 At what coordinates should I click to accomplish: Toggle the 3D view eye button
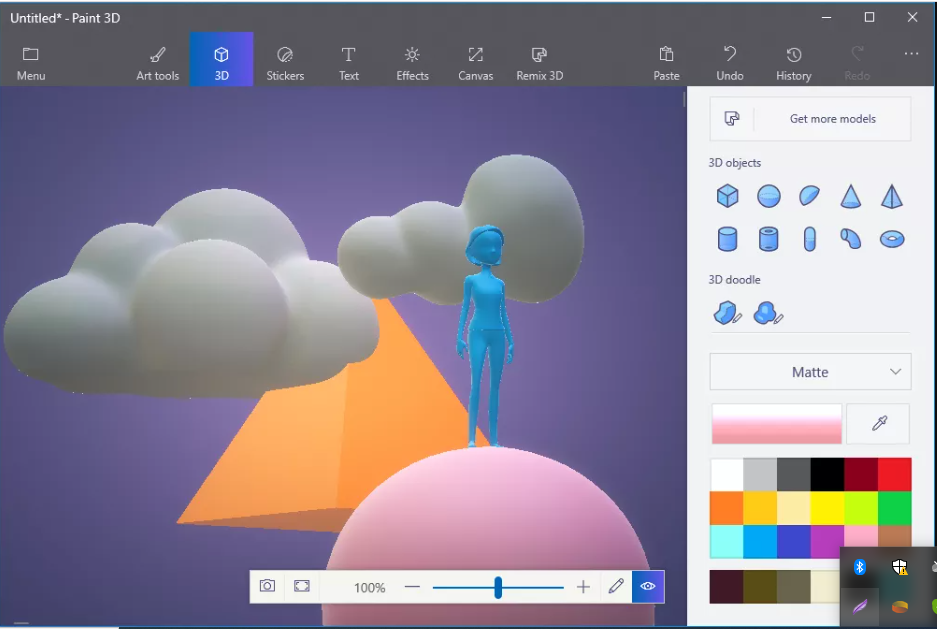pos(648,587)
